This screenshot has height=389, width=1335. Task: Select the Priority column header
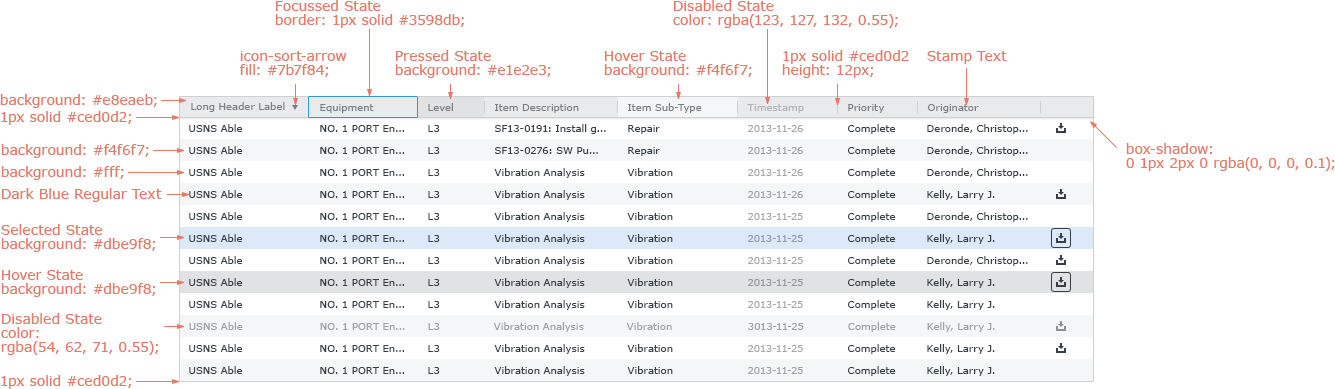tap(877, 107)
